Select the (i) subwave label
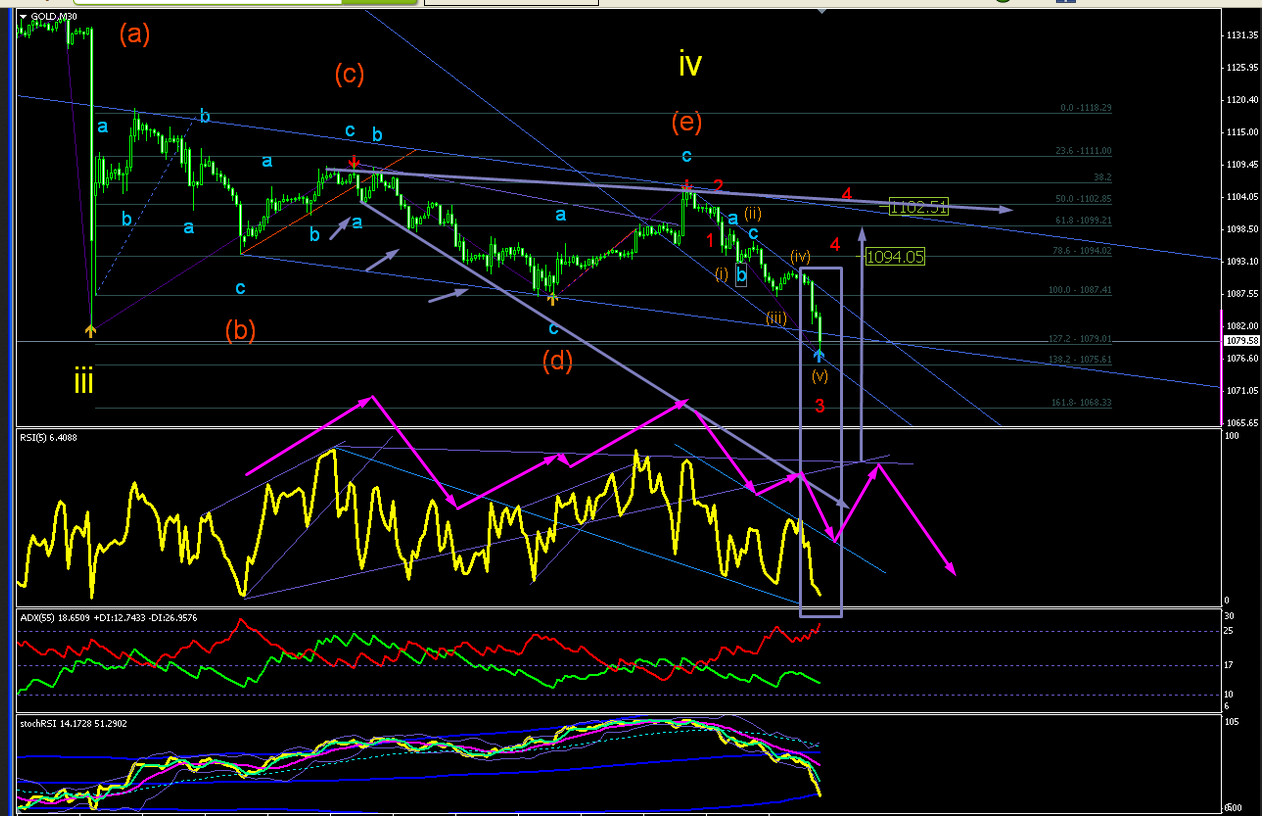The height and width of the screenshot is (816, 1262). (722, 273)
